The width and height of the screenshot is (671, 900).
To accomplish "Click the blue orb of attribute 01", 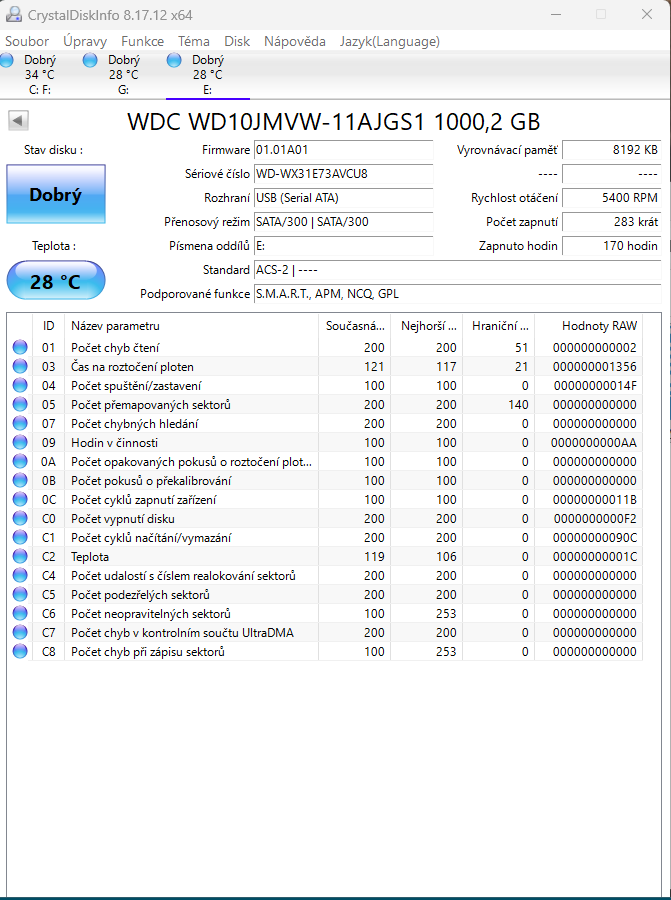I will [20, 347].
